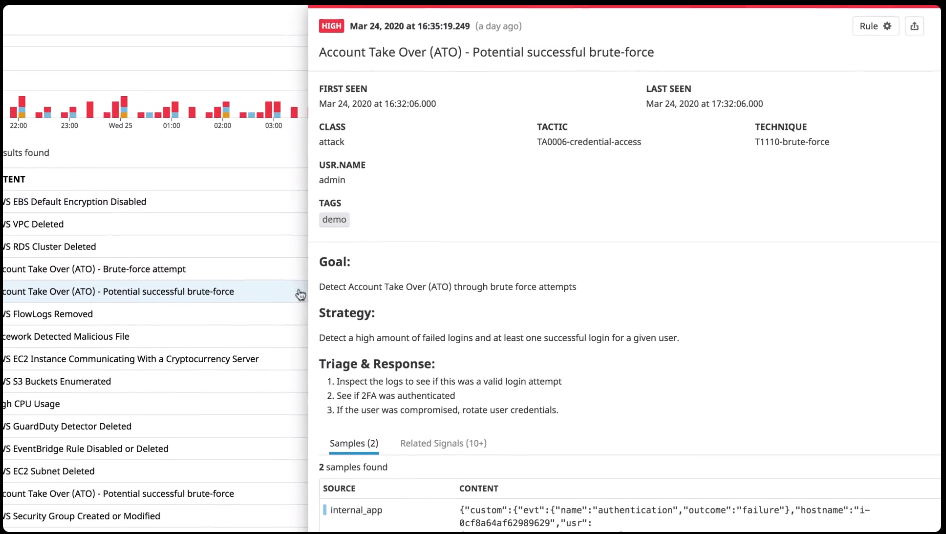Select Security Group Created or Modified row
The width and height of the screenshot is (946, 534).
pos(81,516)
